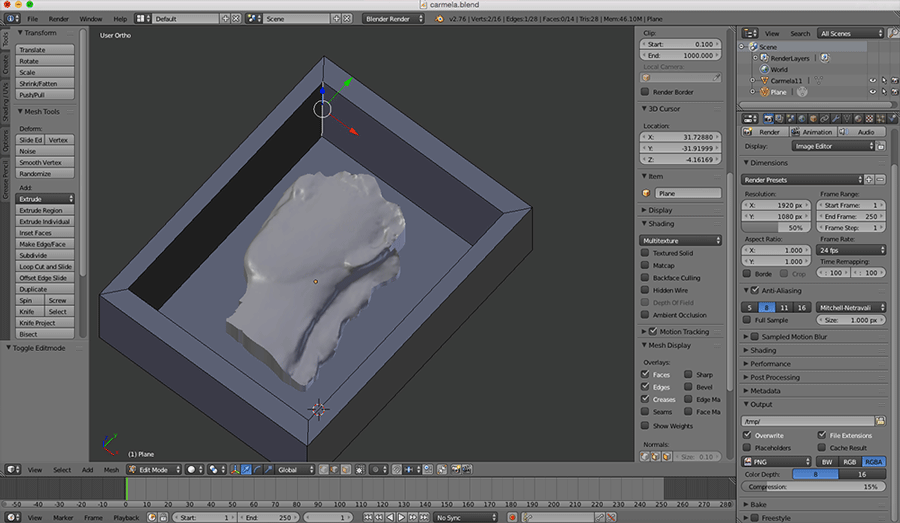This screenshot has width=900, height=523.
Task: Open the Help menu
Action: (120, 19)
